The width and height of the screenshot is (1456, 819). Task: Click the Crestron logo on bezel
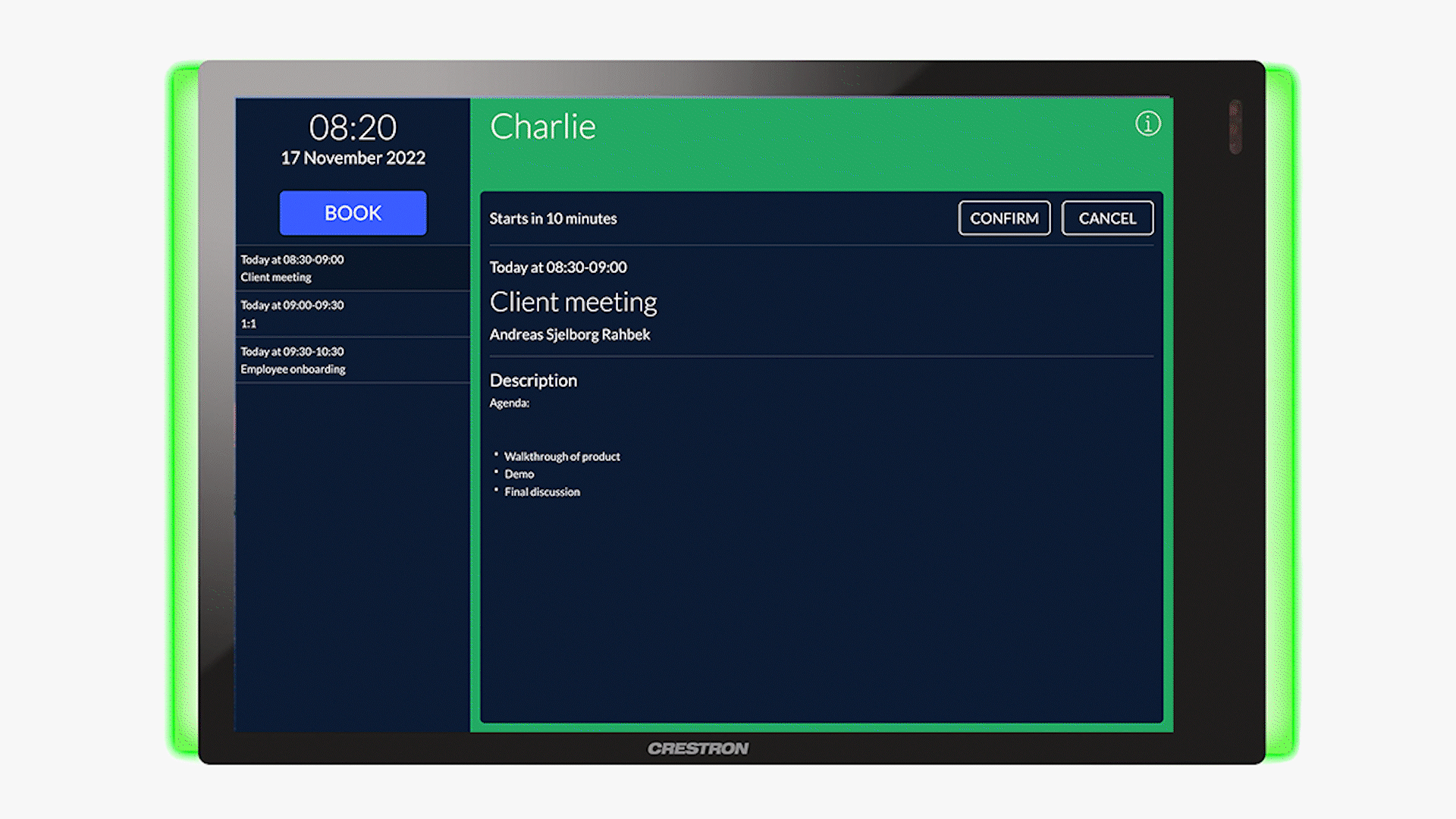point(698,748)
